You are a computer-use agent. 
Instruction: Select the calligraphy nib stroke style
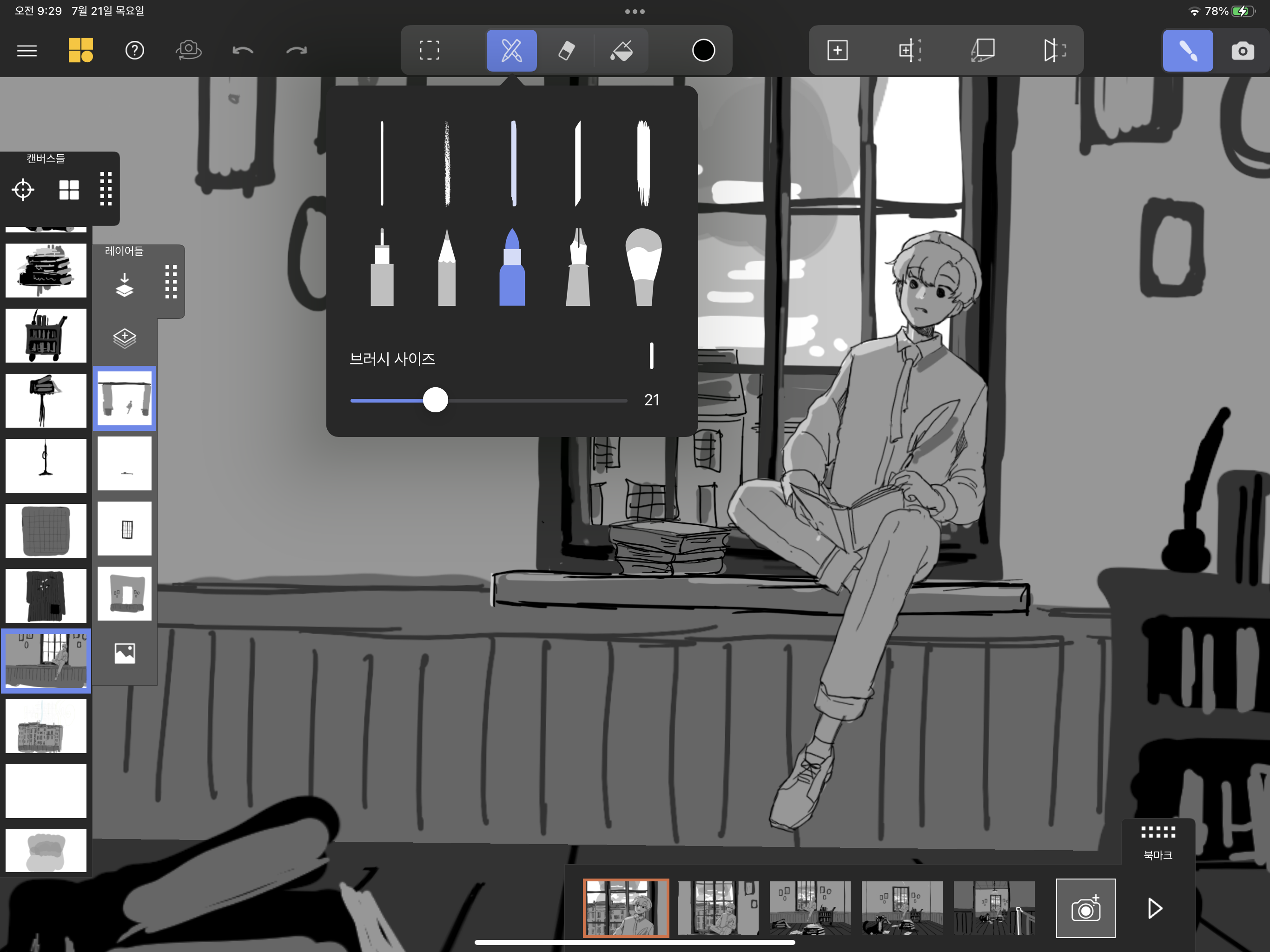pyautogui.click(x=577, y=163)
